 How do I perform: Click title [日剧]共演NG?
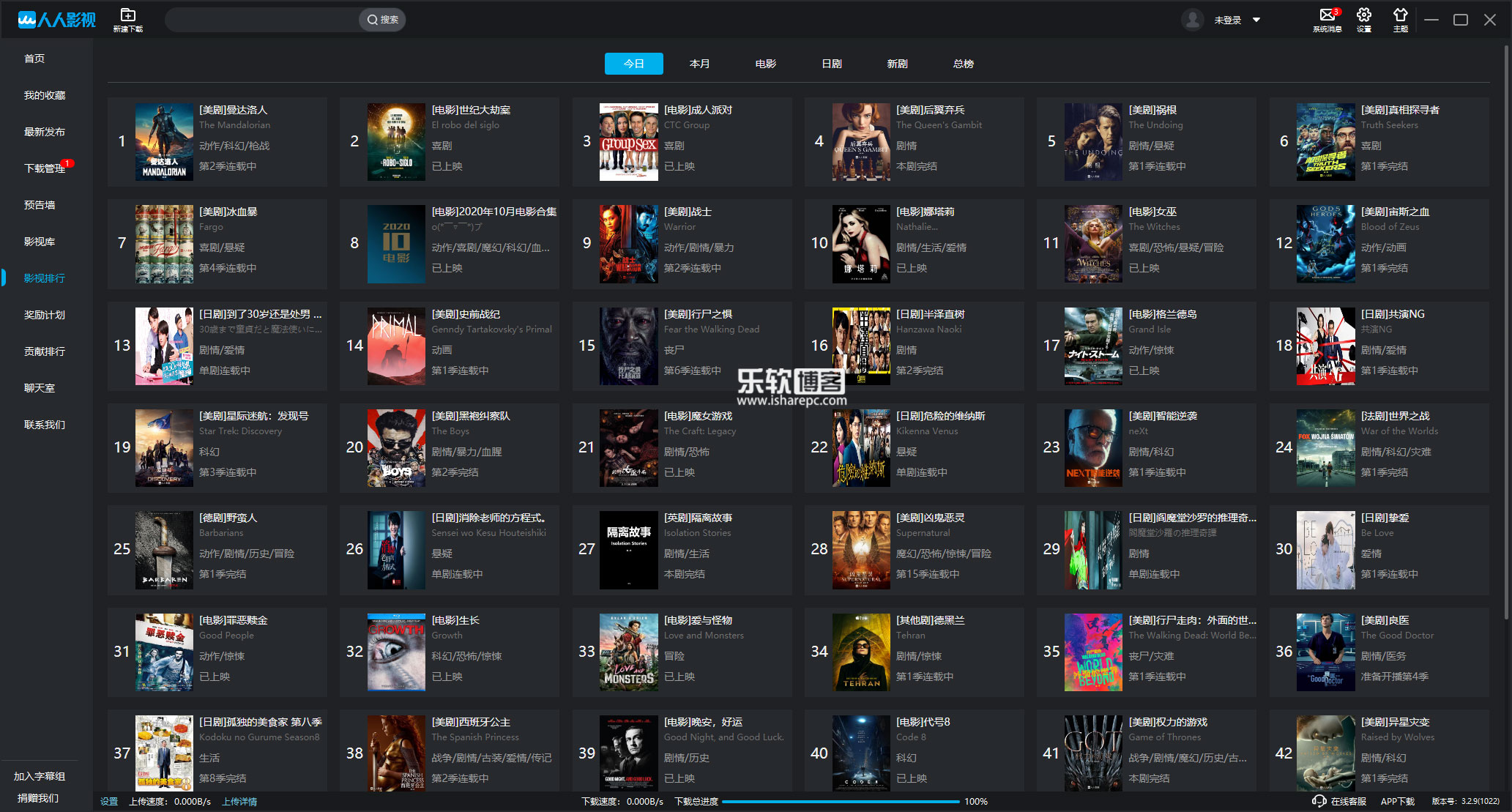(1393, 314)
